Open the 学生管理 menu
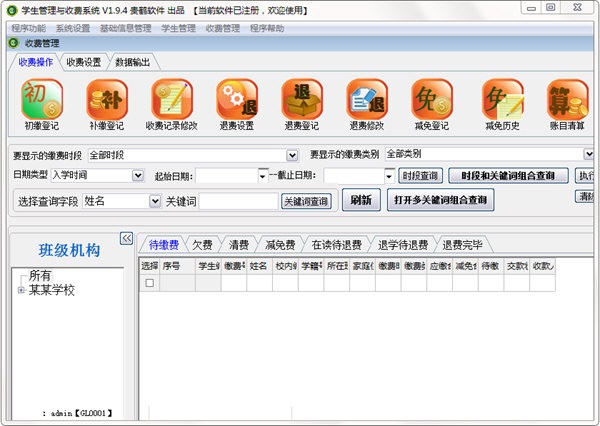The width and height of the screenshot is (600, 426). pos(178,28)
